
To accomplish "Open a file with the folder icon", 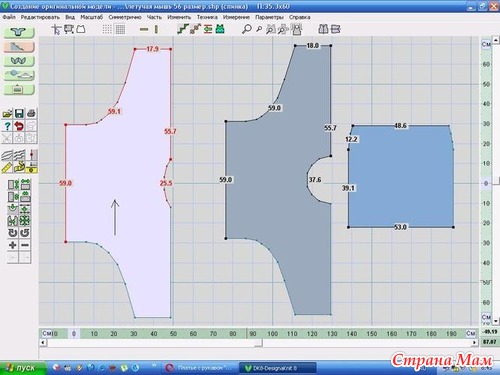I will [7, 113].
